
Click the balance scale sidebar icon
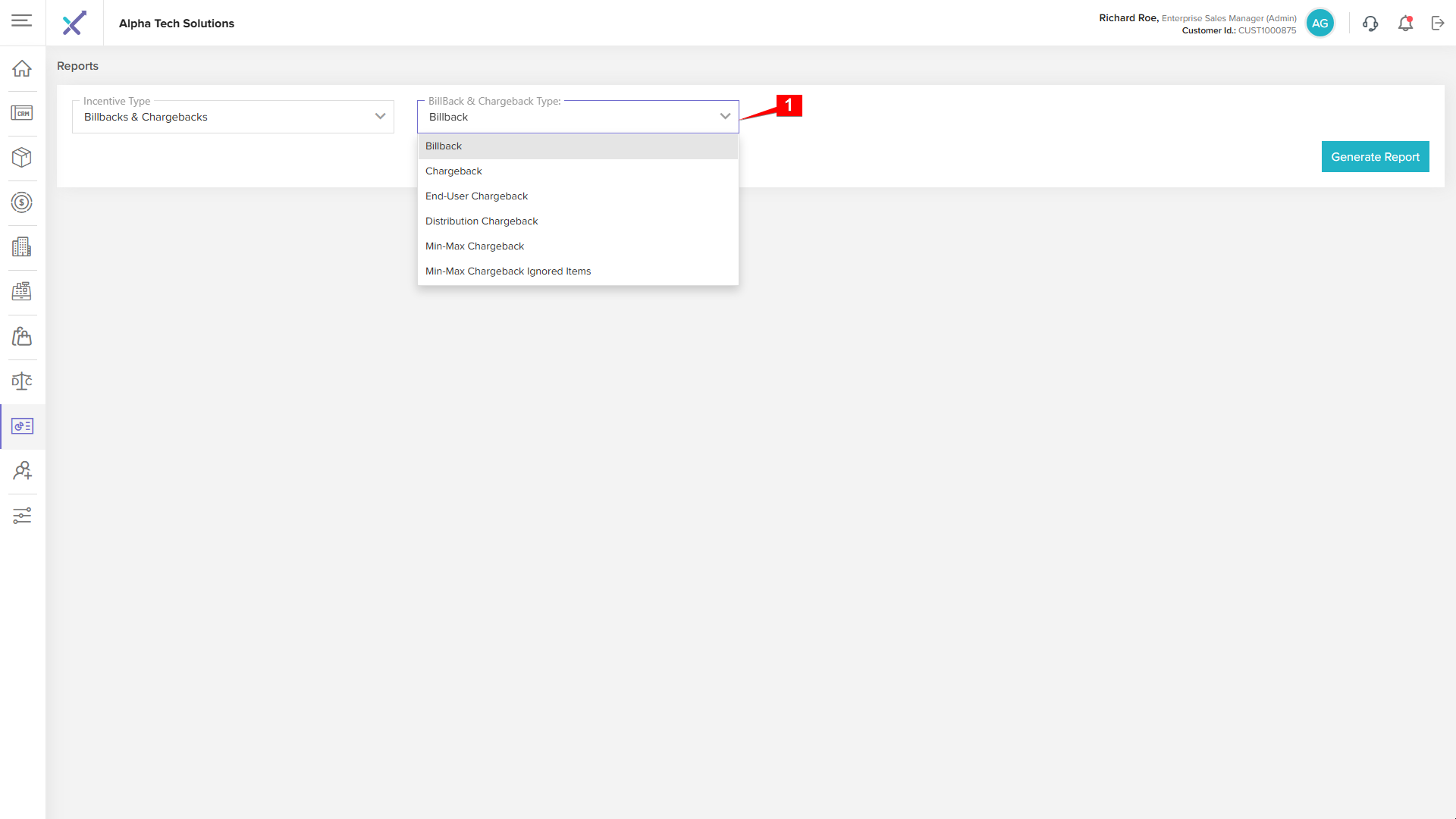tap(22, 381)
